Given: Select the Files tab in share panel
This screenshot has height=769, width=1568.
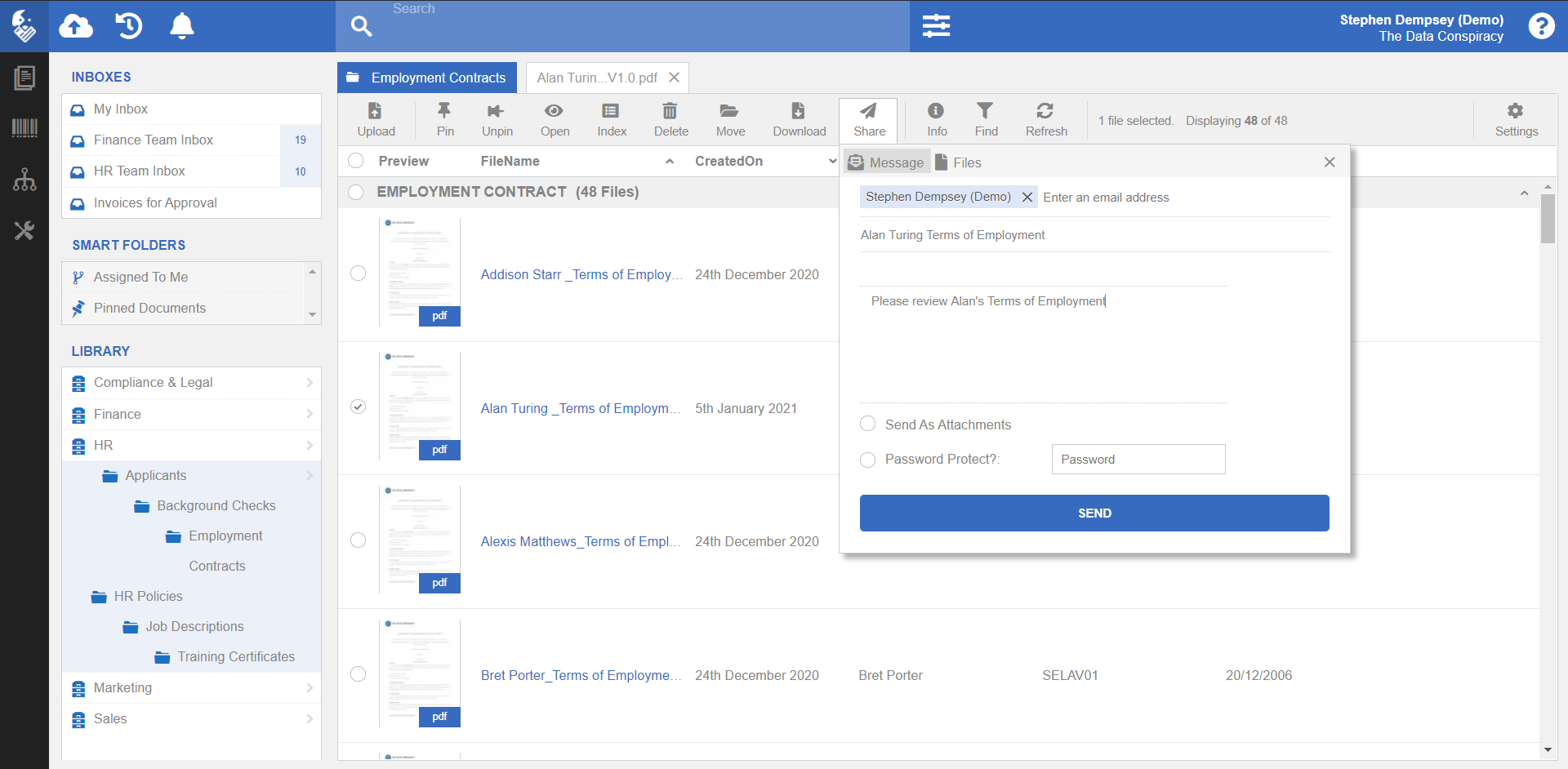Looking at the screenshot, I should pyautogui.click(x=958, y=162).
